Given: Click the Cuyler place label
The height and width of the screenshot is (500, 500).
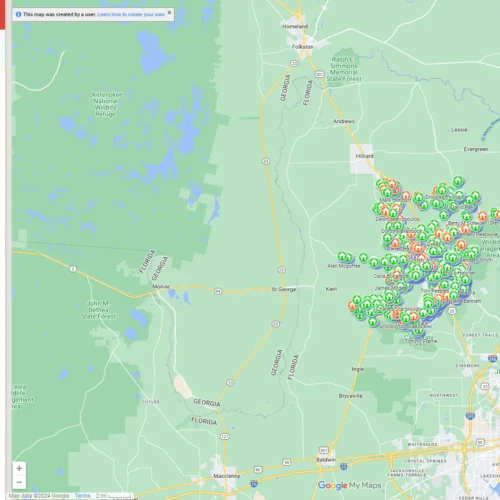Looking at the screenshot, I should (x=151, y=402).
